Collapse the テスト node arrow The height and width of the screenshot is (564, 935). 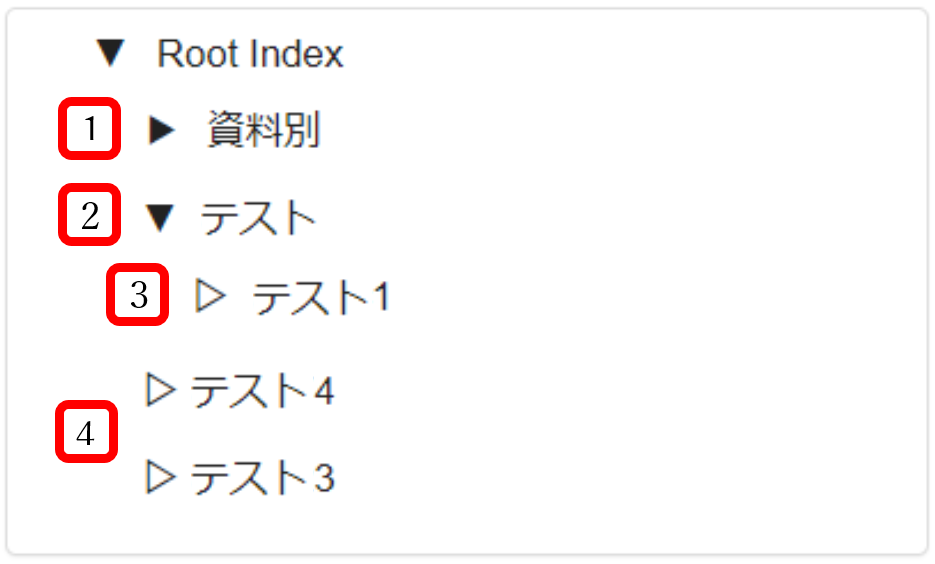(160, 218)
